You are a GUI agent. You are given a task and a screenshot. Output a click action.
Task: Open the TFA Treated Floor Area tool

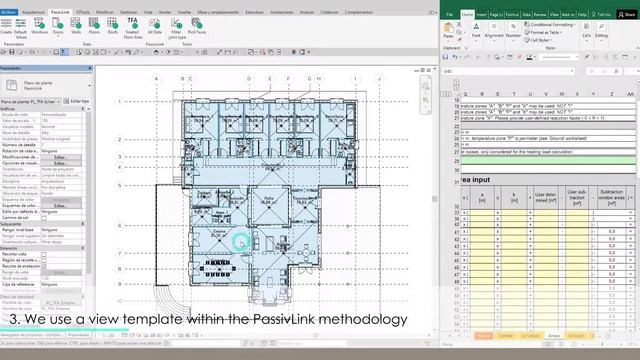point(133,28)
